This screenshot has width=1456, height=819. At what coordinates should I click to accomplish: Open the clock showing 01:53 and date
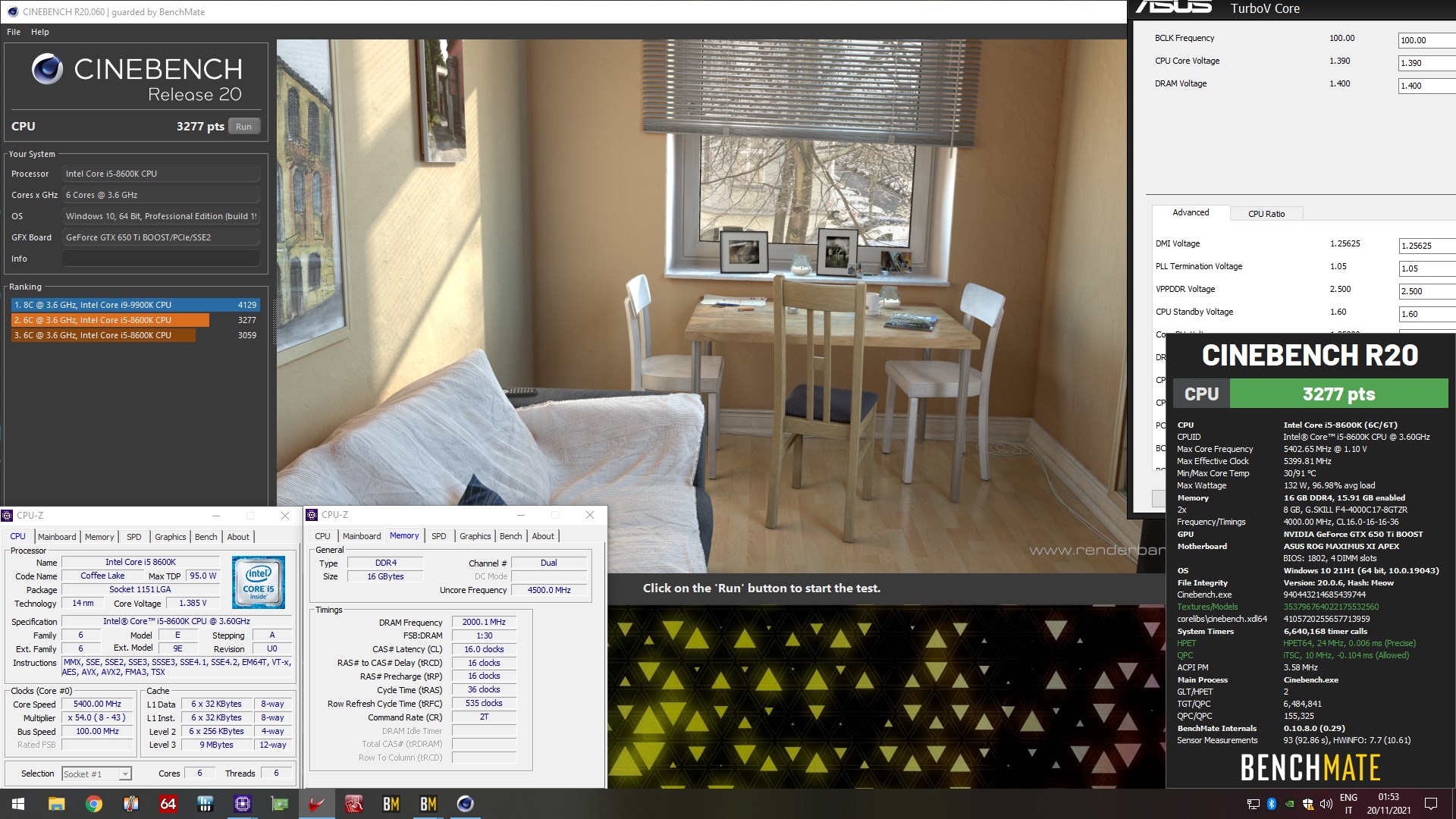pyautogui.click(x=1389, y=804)
